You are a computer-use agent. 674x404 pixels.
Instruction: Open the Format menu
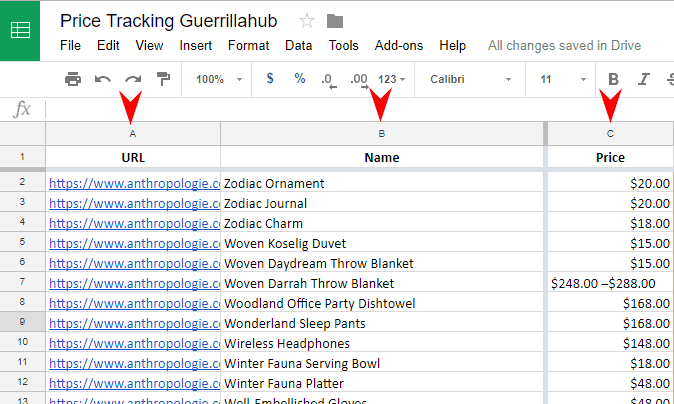click(248, 45)
